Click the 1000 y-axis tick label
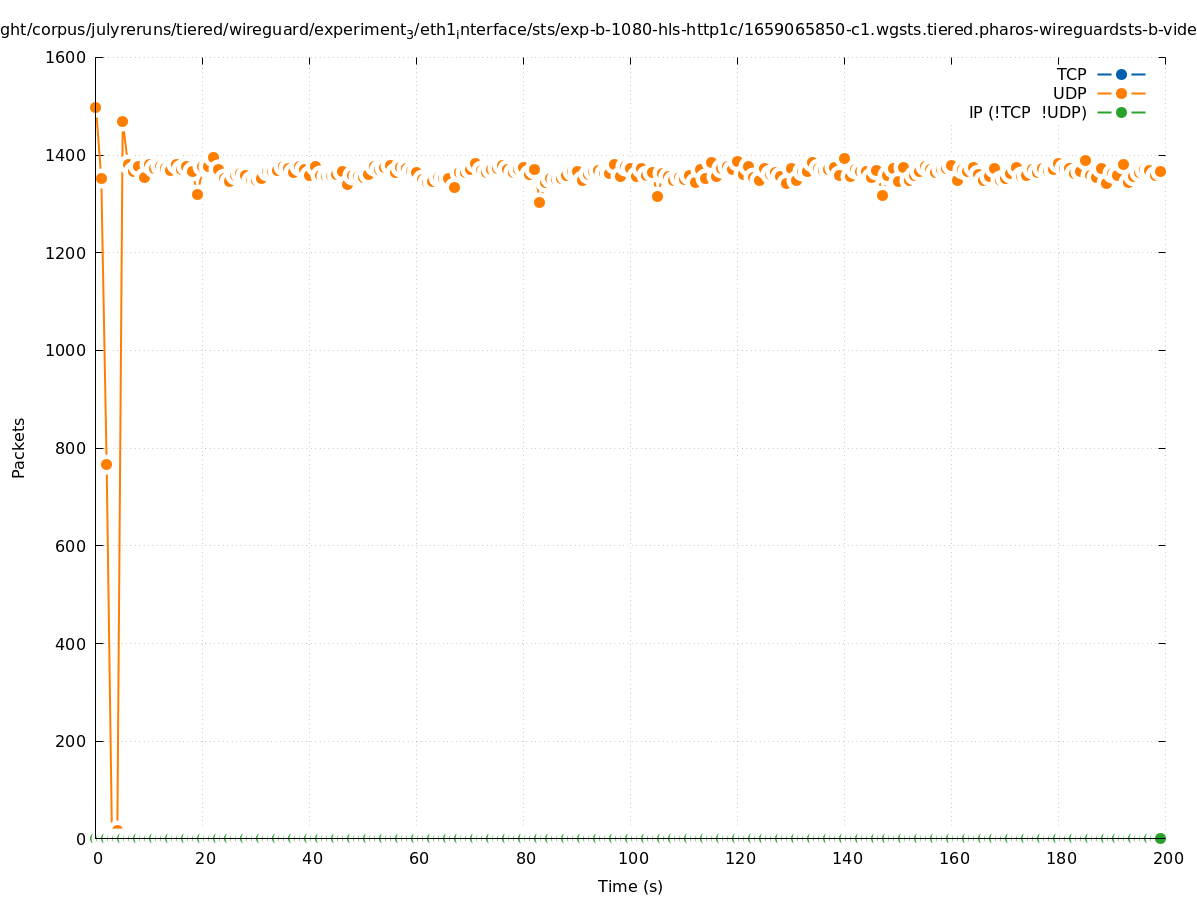The image size is (1197, 900). pyautogui.click(x=67, y=350)
